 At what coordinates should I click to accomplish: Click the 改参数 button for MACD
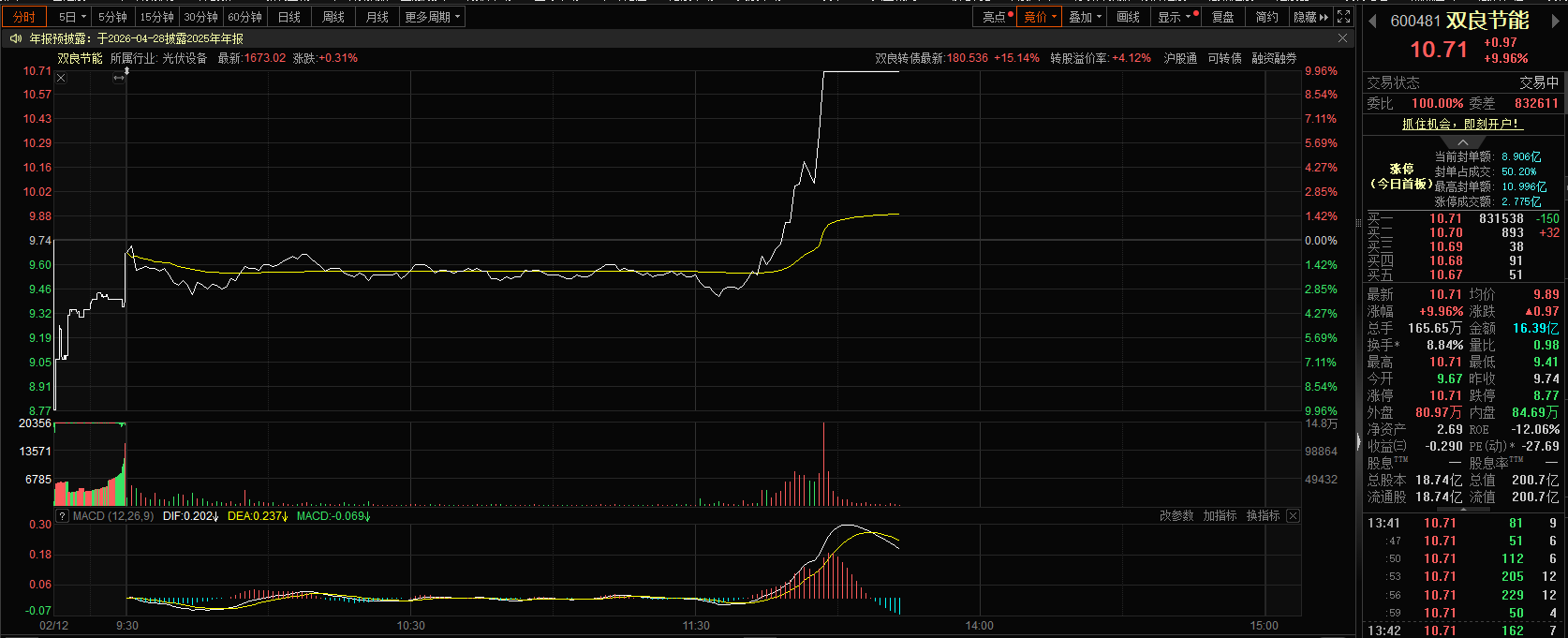pos(1176,516)
